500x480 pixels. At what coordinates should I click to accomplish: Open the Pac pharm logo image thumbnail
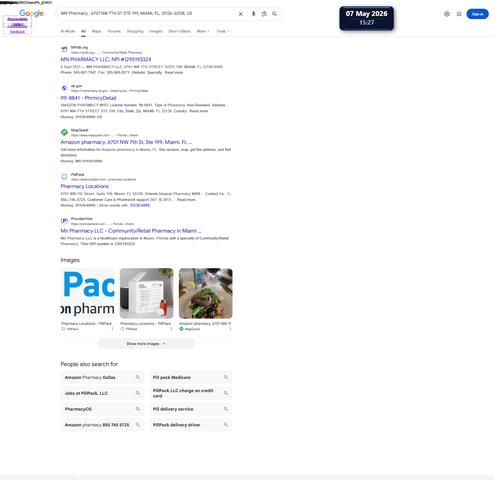[x=87, y=293]
